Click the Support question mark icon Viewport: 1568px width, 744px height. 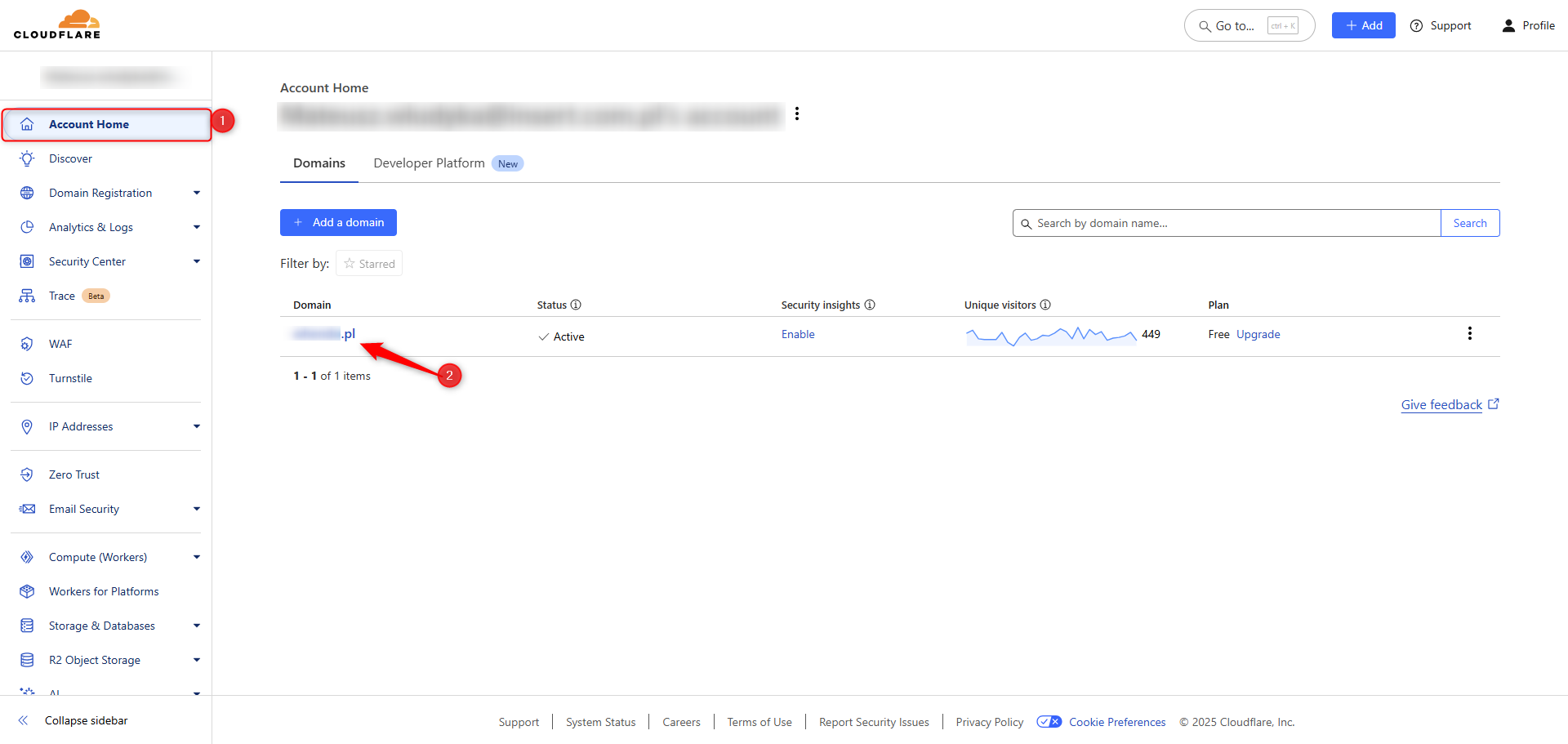click(1417, 25)
